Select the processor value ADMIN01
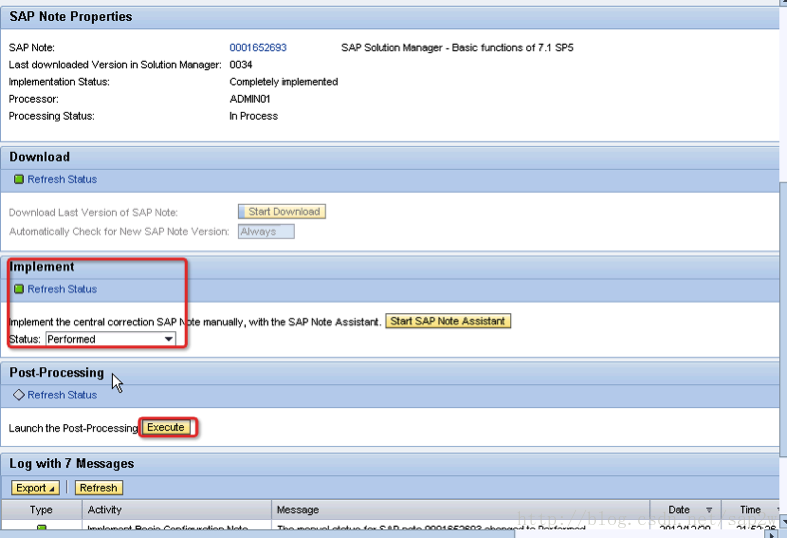Viewport: 788px width, 539px height. (x=250, y=99)
